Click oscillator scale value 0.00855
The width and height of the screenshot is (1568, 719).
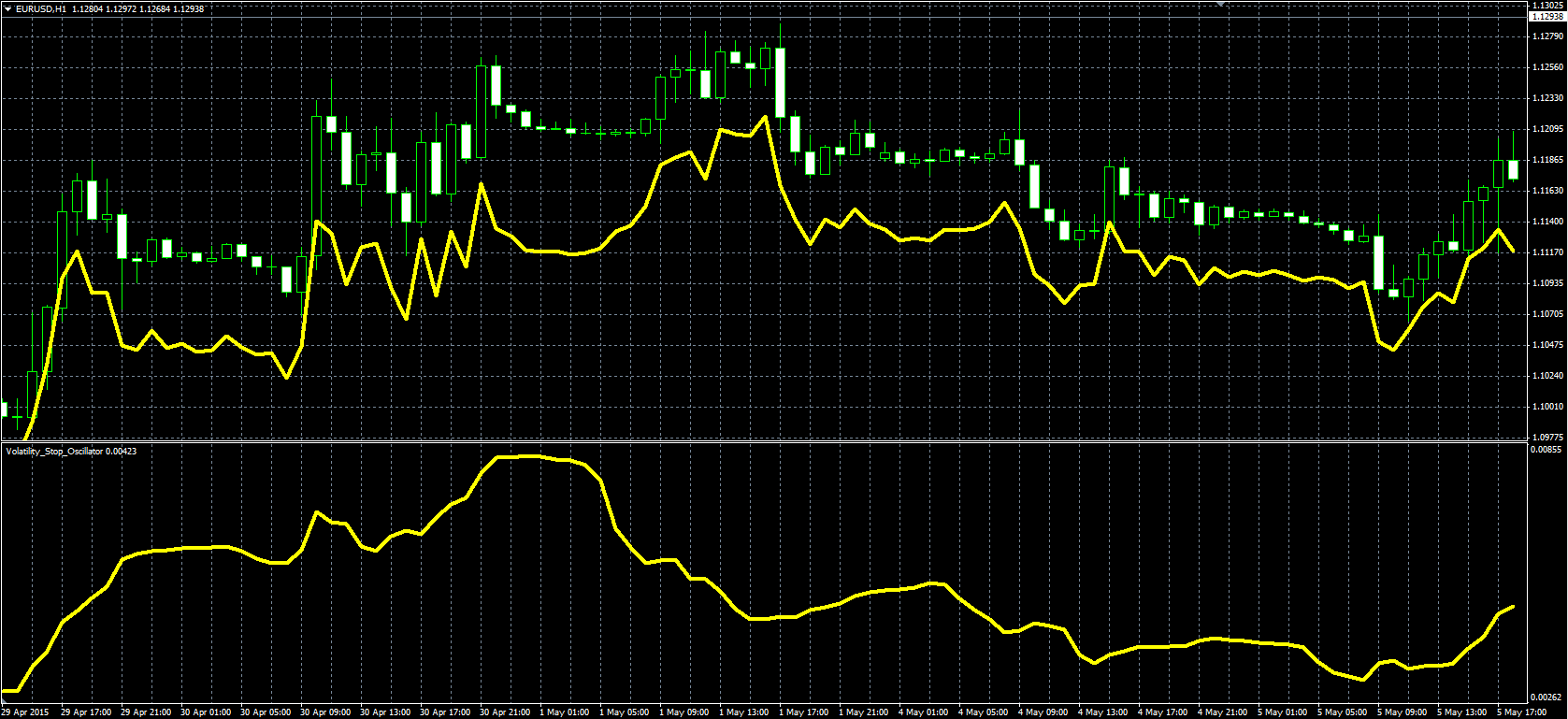click(1547, 450)
